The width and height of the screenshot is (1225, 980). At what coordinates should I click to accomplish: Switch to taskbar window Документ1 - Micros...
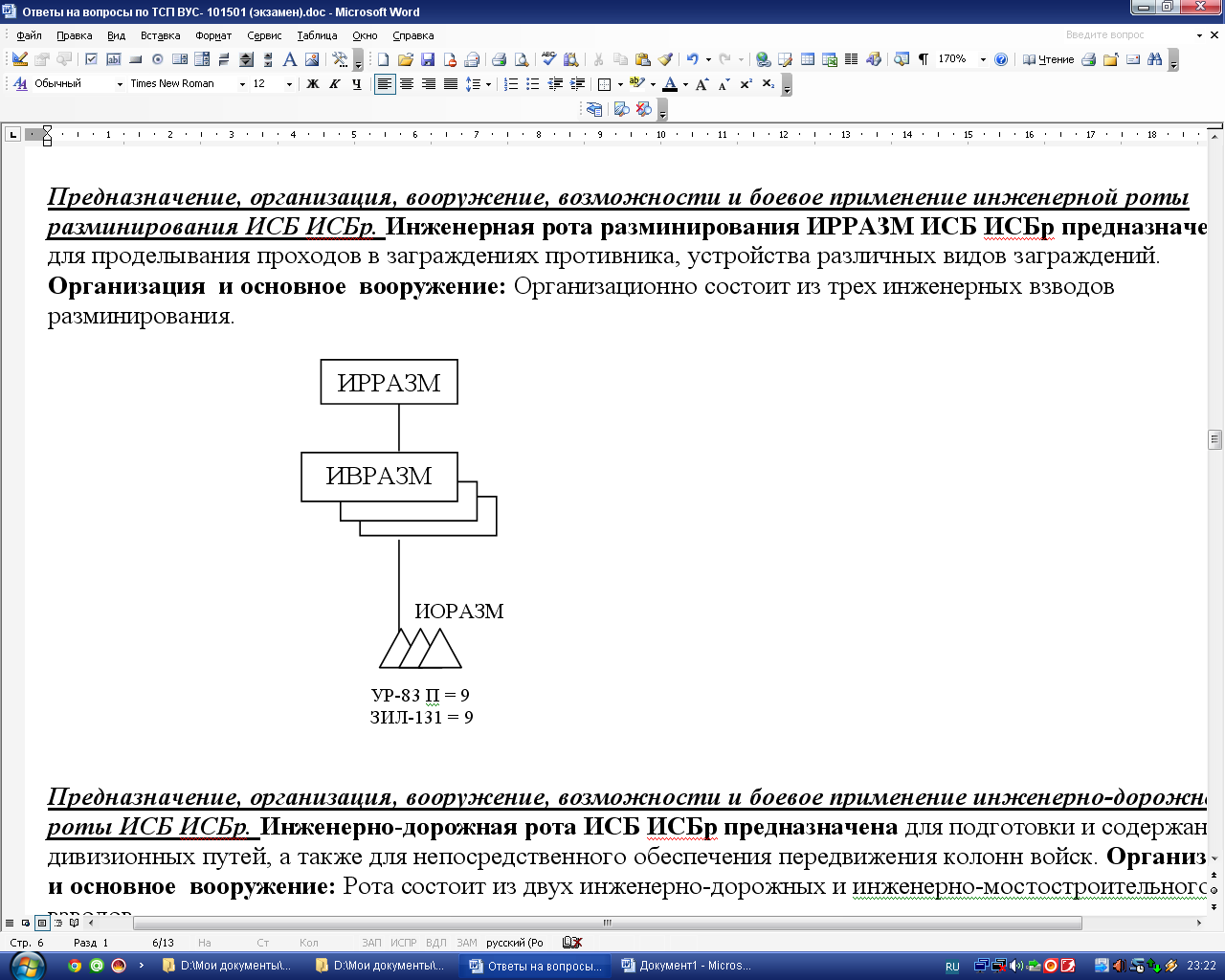point(687,966)
